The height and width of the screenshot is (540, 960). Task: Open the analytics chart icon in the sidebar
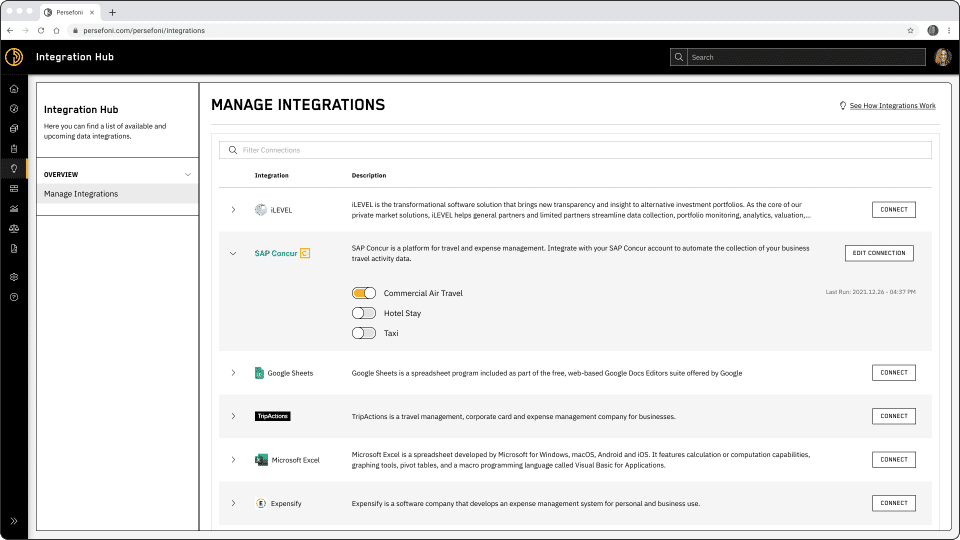coord(14,209)
